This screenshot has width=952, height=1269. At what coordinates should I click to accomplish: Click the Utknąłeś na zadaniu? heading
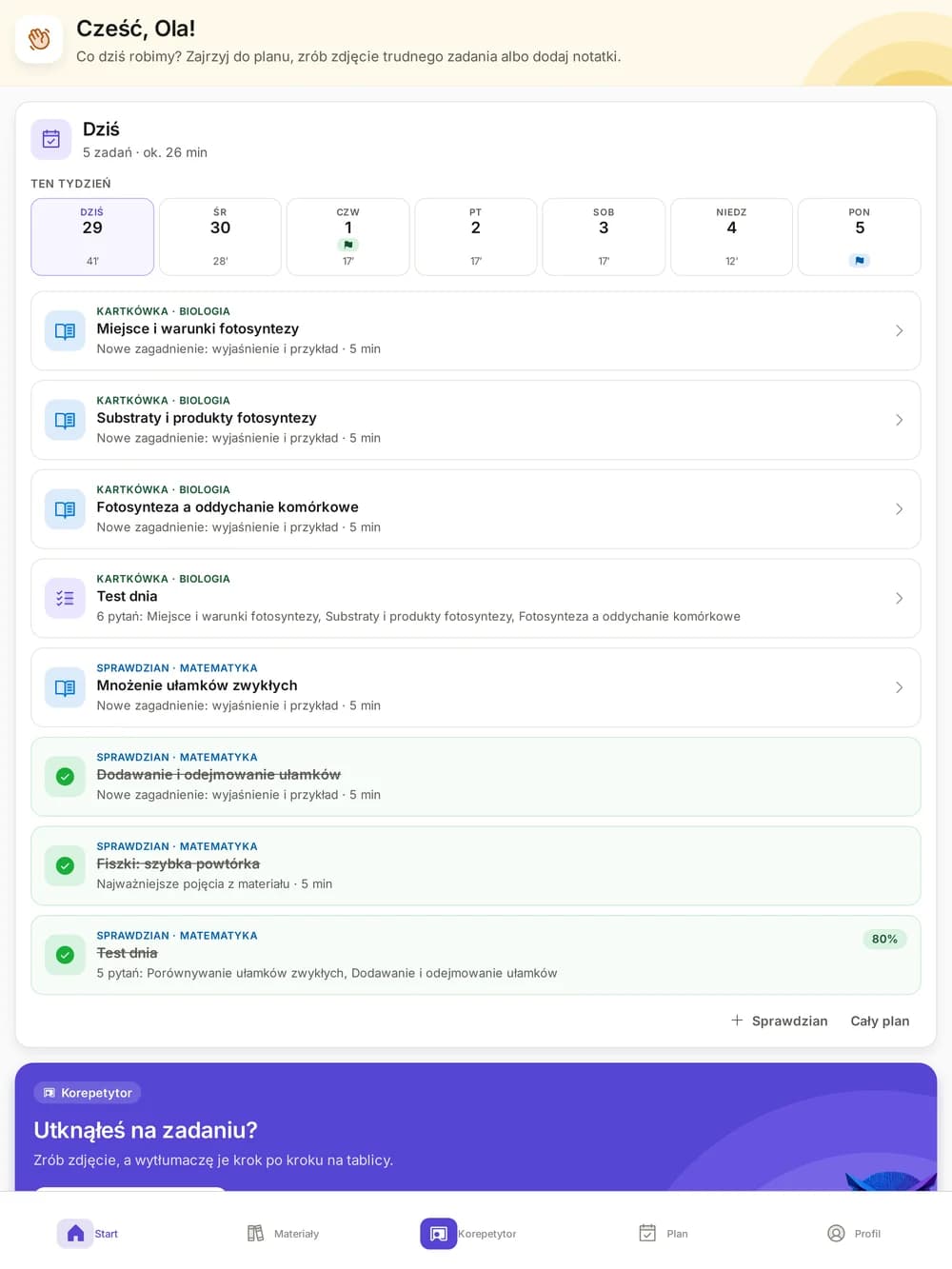click(x=146, y=1130)
